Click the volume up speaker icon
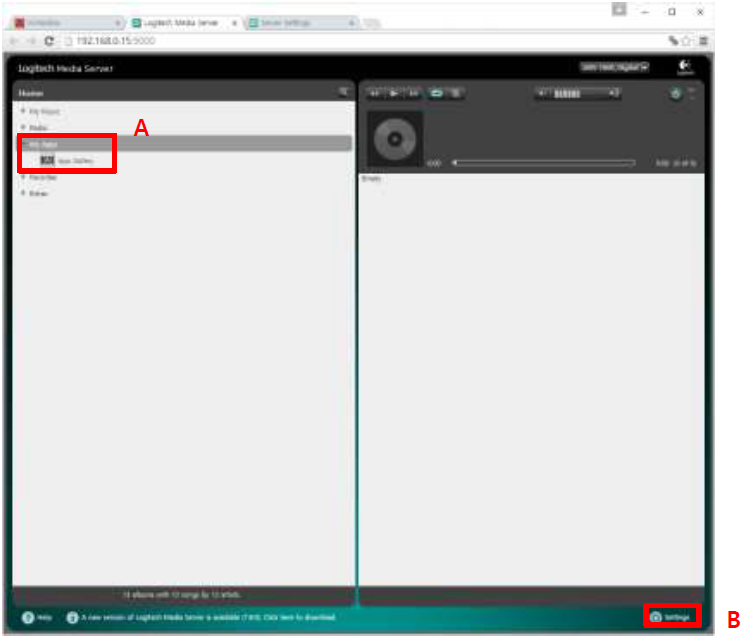Screen dimensions: 750x640 615,93
